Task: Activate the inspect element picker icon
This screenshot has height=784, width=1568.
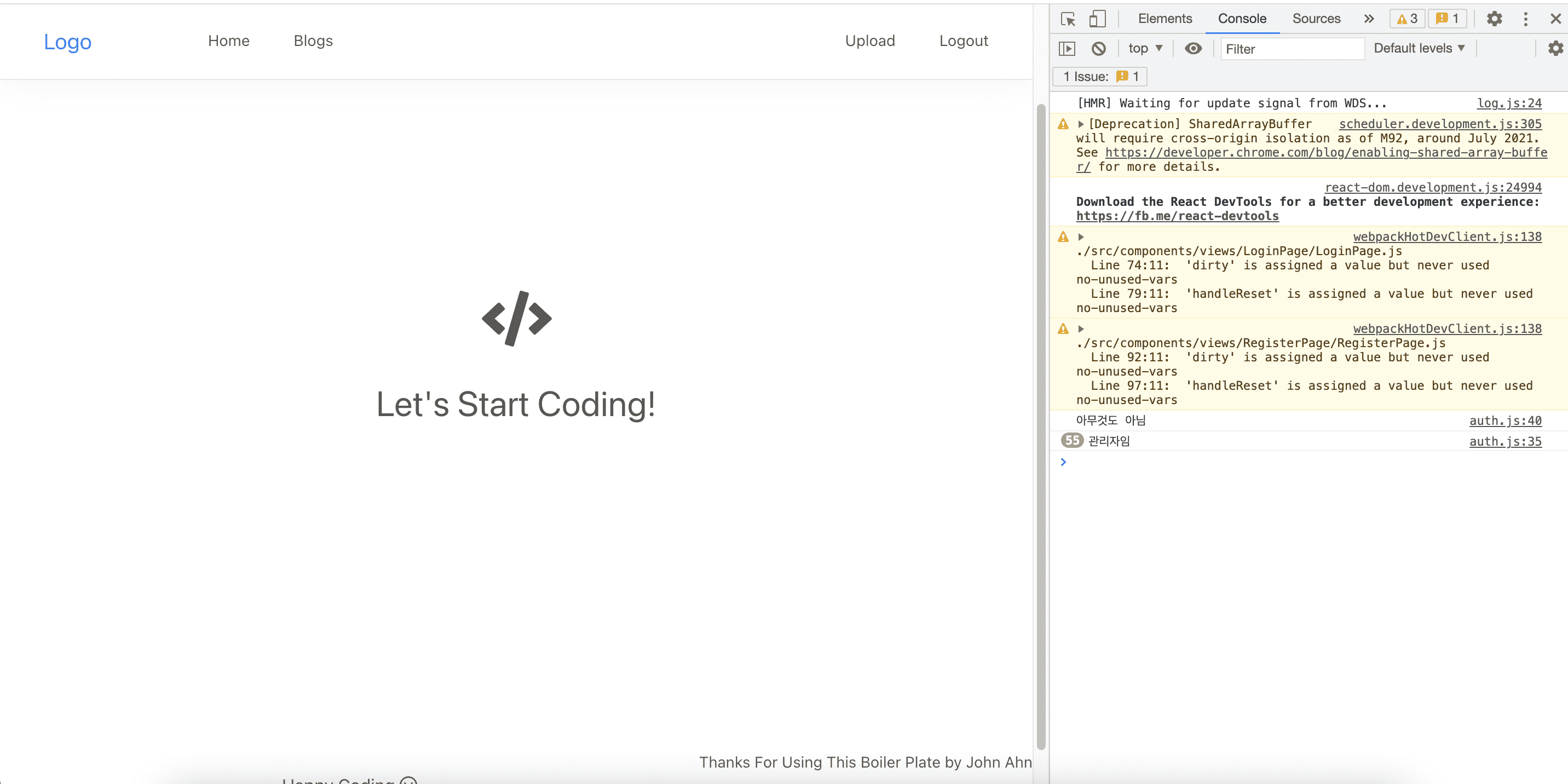Action: (x=1068, y=19)
